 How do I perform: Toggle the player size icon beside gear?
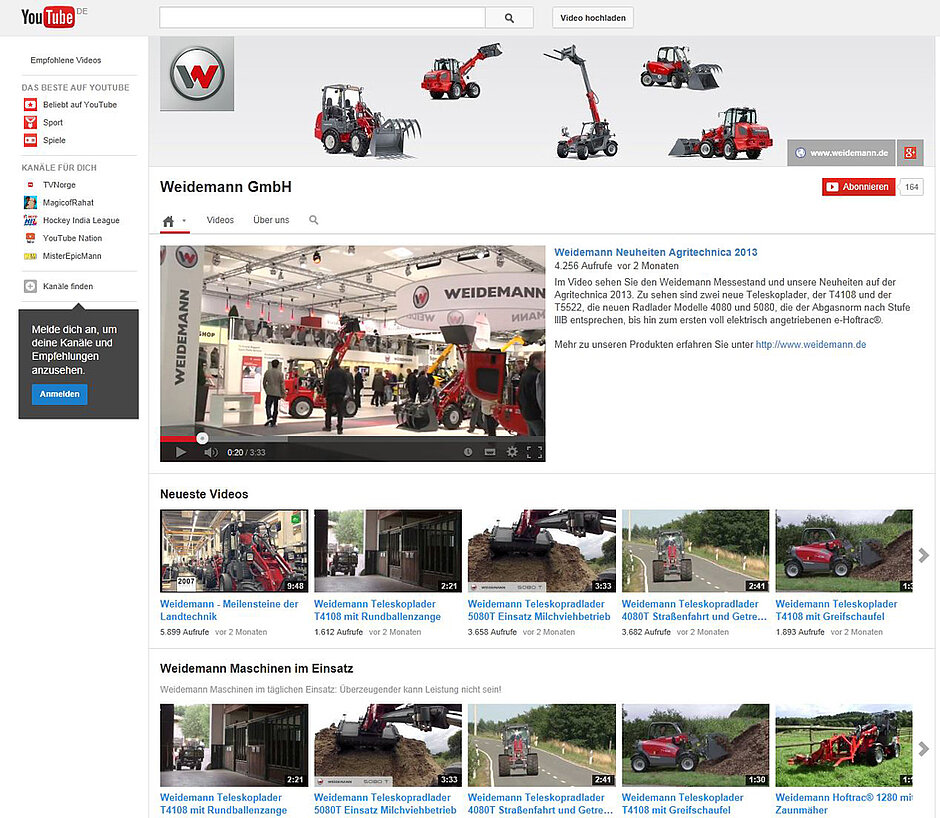490,452
